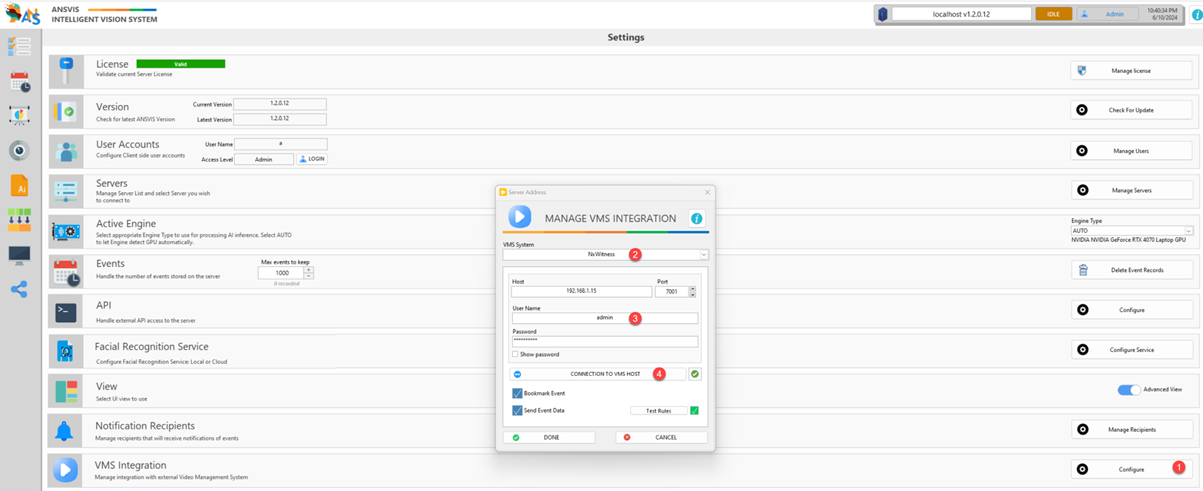Open the presentation chart icon in sidebar
Viewport: 1203px width, 491px height.
(x=19, y=116)
